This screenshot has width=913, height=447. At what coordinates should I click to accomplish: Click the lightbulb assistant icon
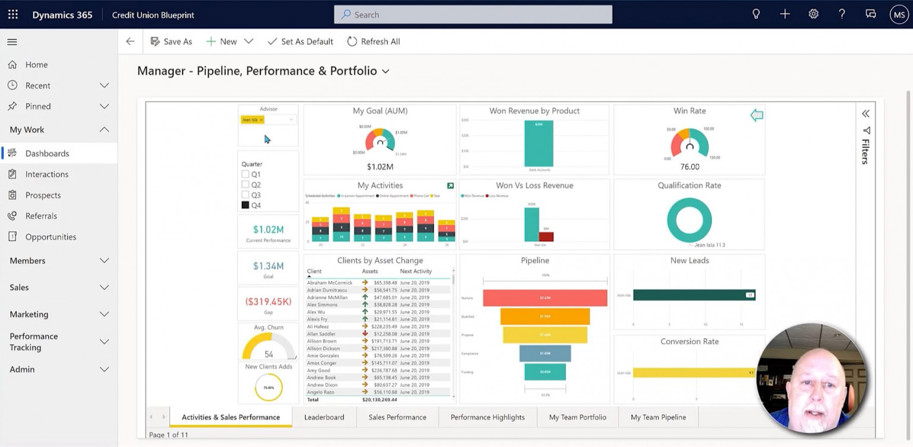[756, 15]
